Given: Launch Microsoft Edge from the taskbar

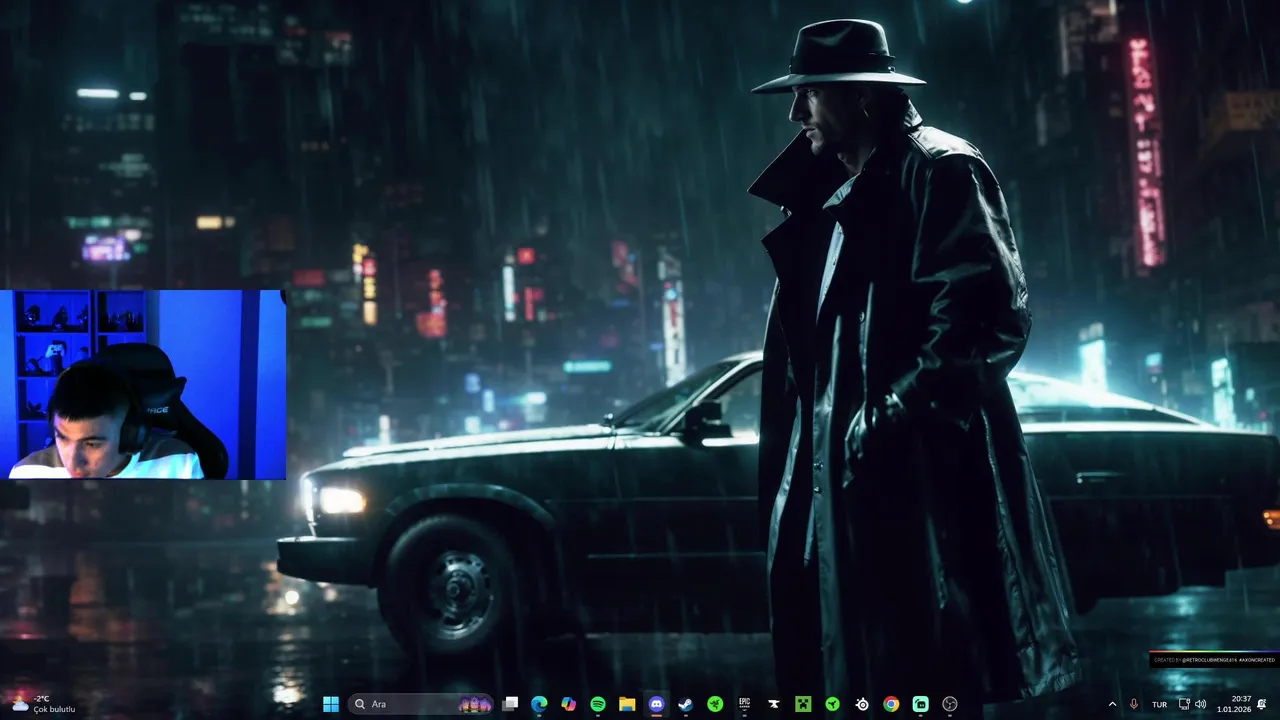Looking at the screenshot, I should coord(539,704).
